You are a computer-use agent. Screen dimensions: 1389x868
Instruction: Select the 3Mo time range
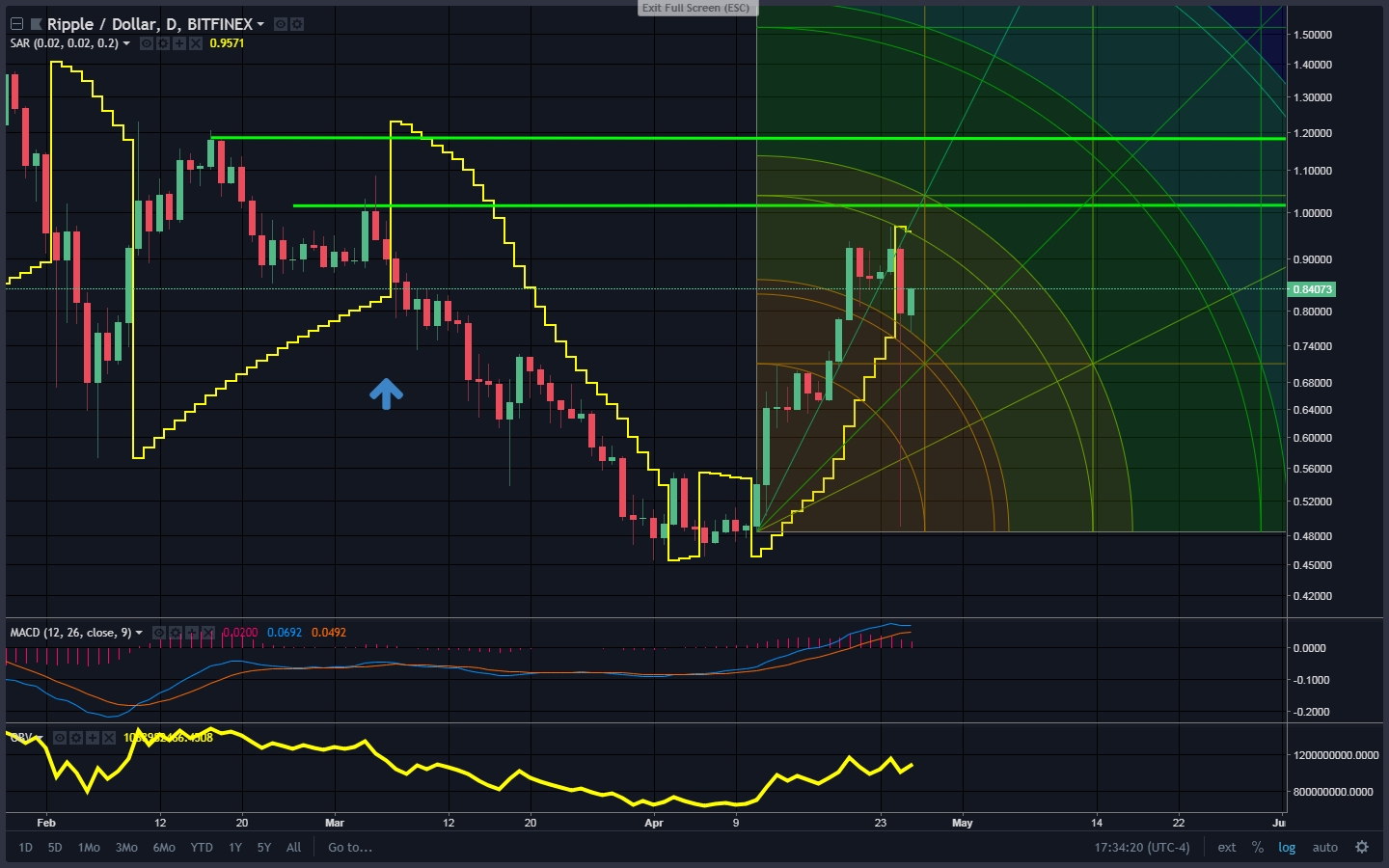tap(126, 848)
